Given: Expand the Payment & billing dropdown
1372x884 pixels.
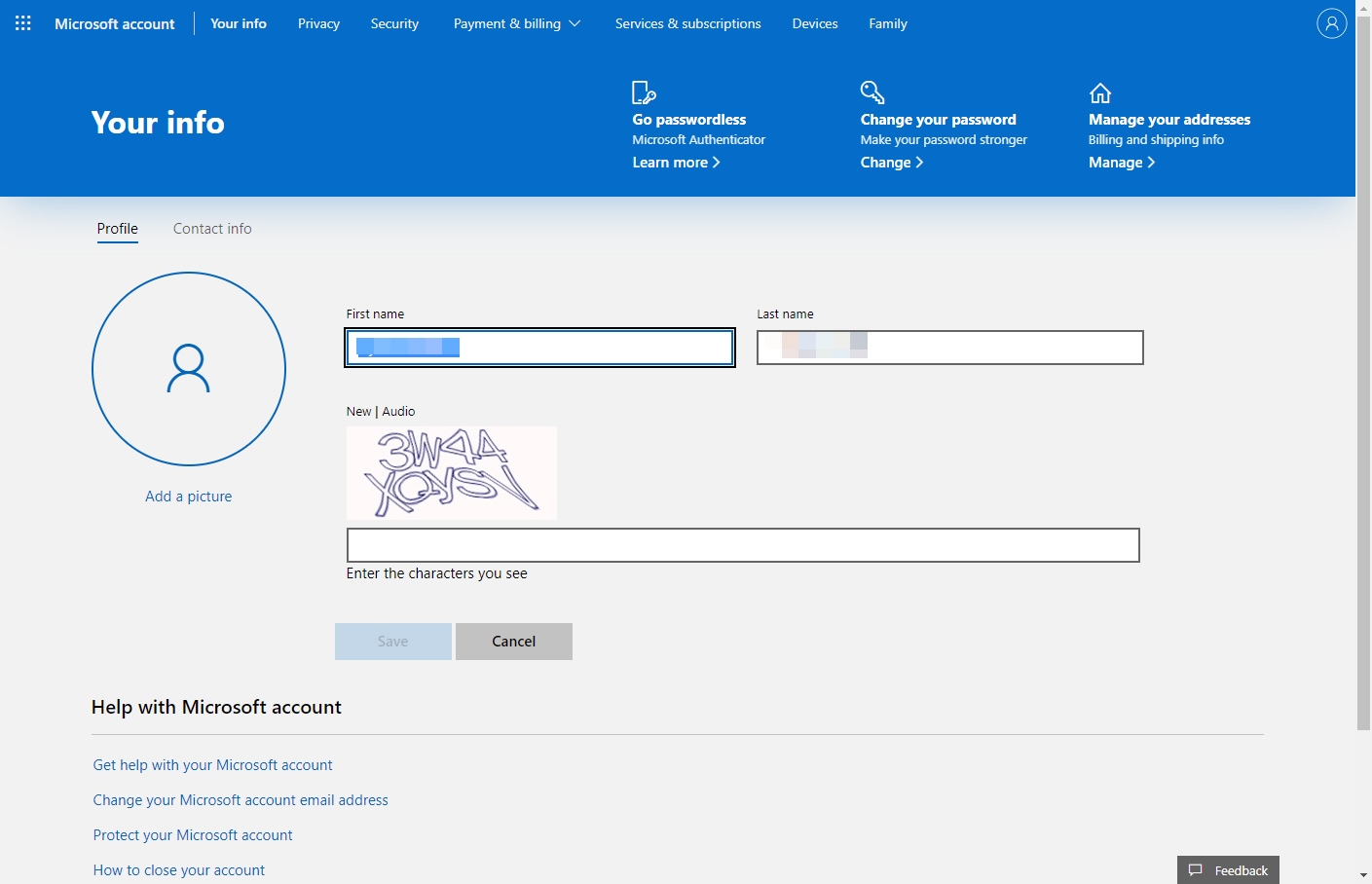Looking at the screenshot, I should pyautogui.click(x=517, y=23).
